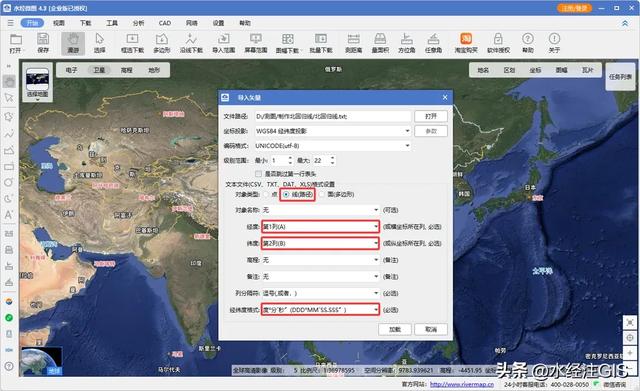
Task: Select the text A tool in left sidebar
Action: [x=9, y=215]
